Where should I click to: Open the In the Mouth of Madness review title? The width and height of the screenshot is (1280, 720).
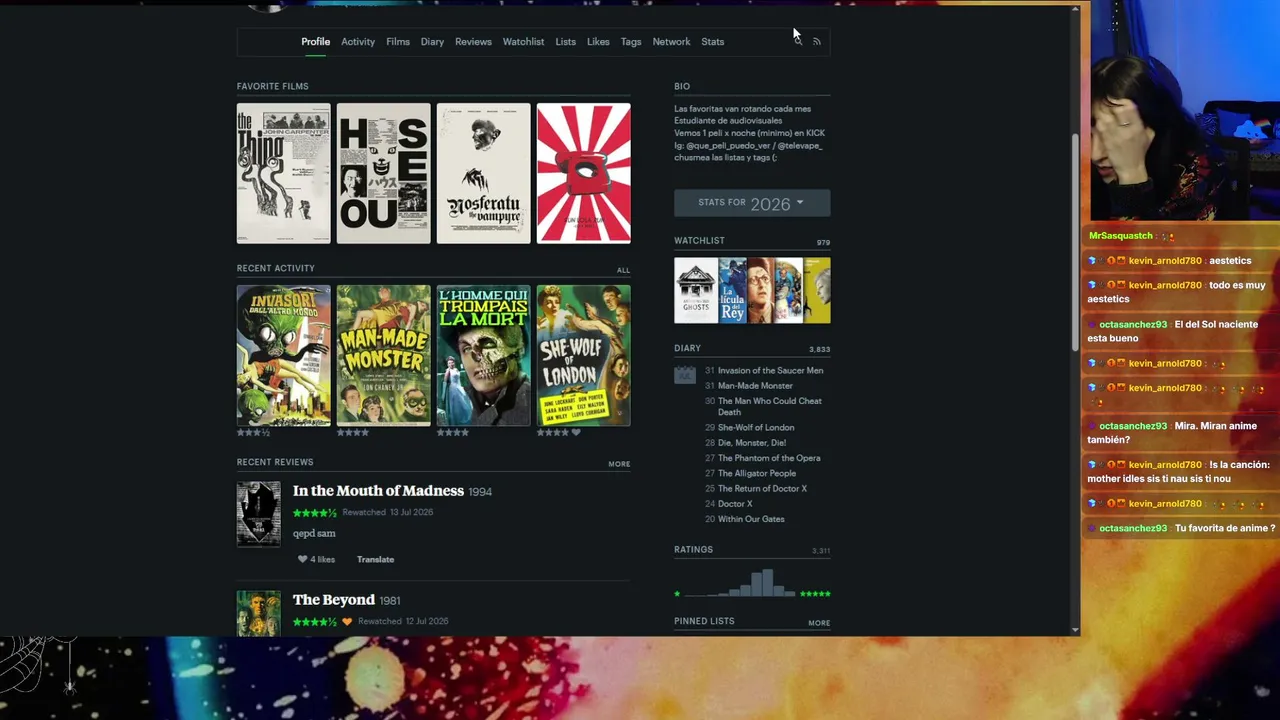click(378, 491)
